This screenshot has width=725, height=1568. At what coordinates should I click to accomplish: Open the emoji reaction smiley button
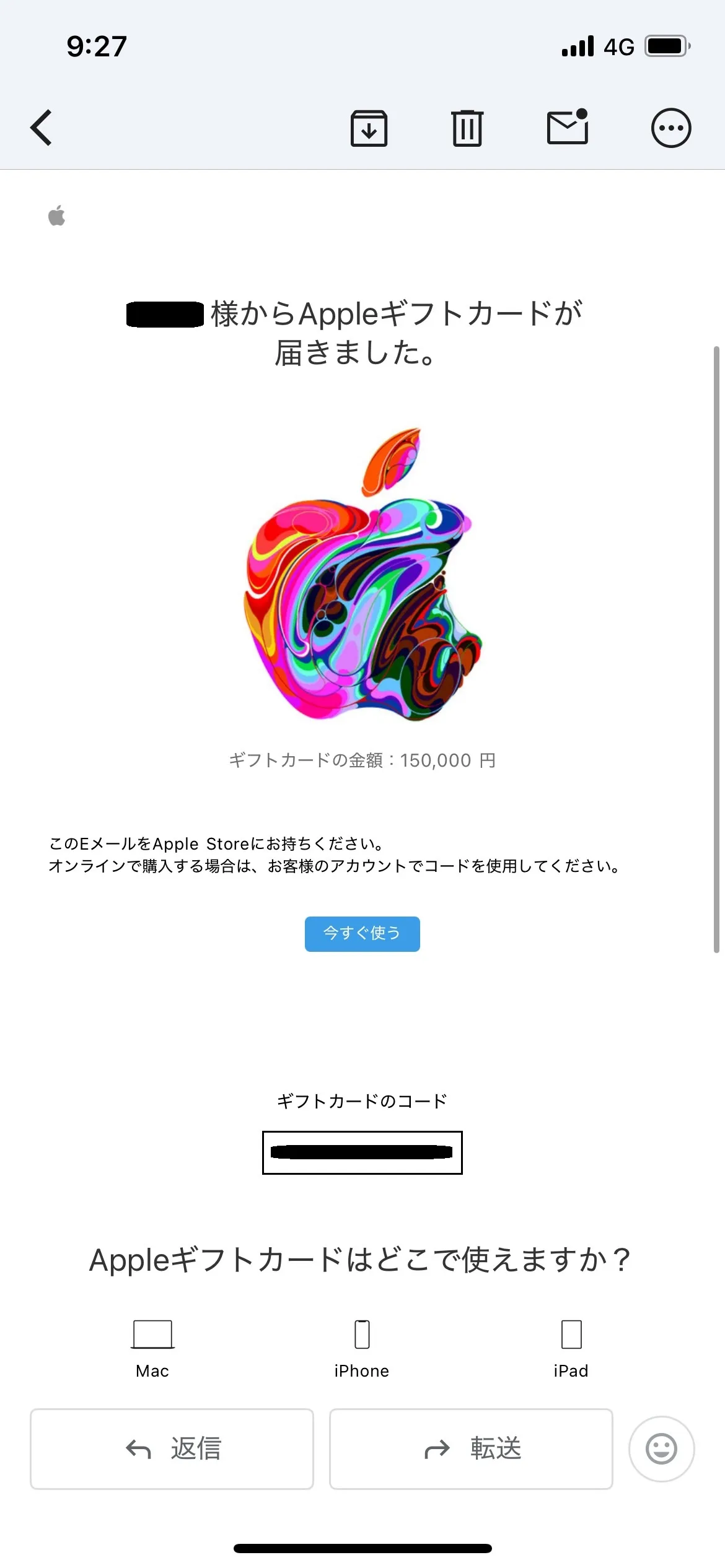(x=662, y=1449)
